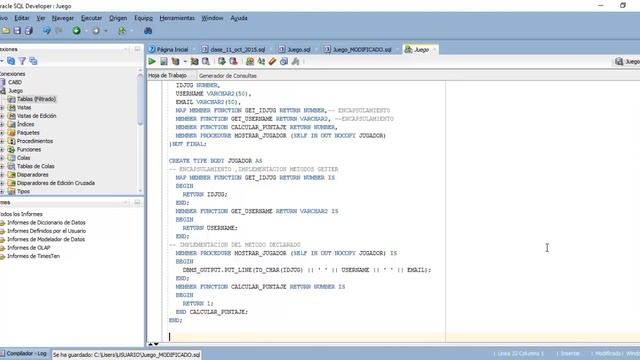Click the Run Script icon in worksheet toolbar
The height and width of the screenshot is (360, 640).
click(x=164, y=62)
